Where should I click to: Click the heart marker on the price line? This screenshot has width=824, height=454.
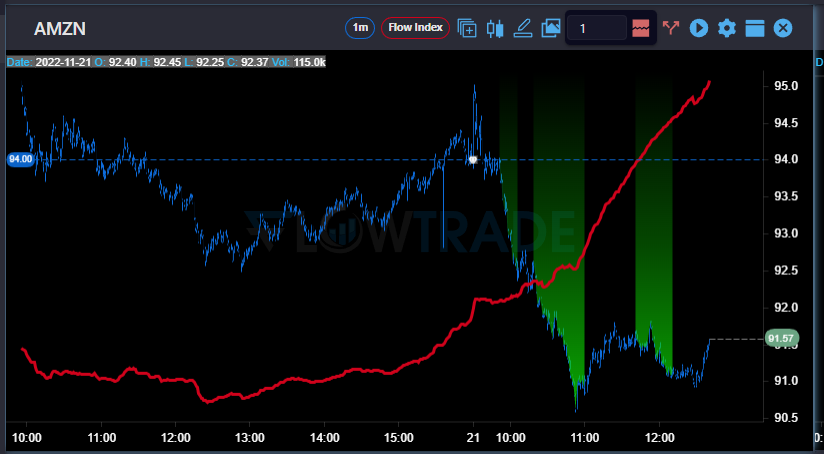click(473, 160)
